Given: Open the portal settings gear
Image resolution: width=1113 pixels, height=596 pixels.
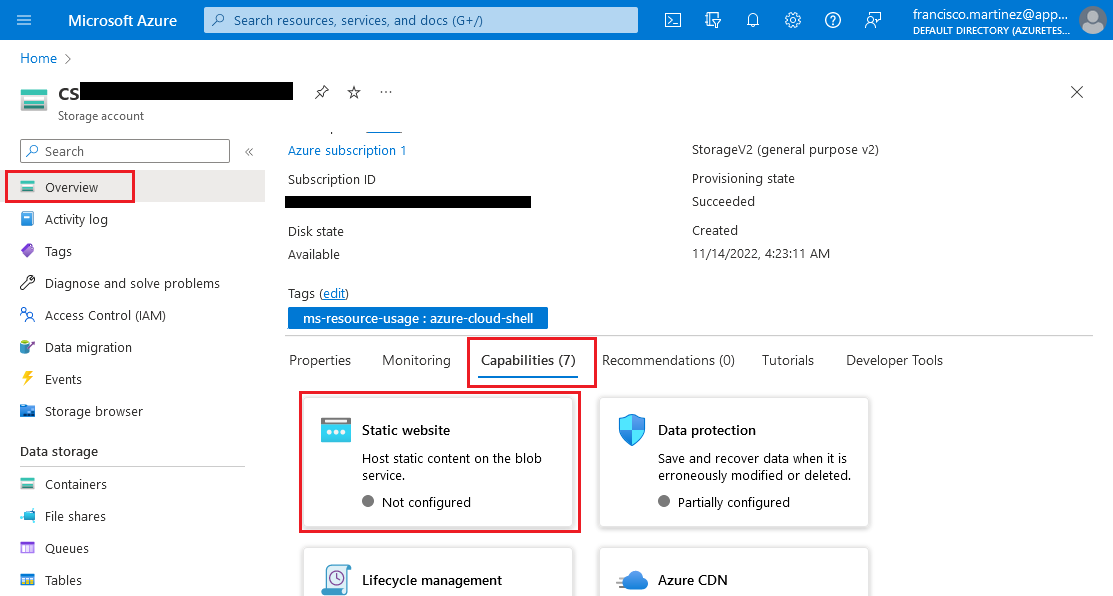Looking at the screenshot, I should 793,20.
